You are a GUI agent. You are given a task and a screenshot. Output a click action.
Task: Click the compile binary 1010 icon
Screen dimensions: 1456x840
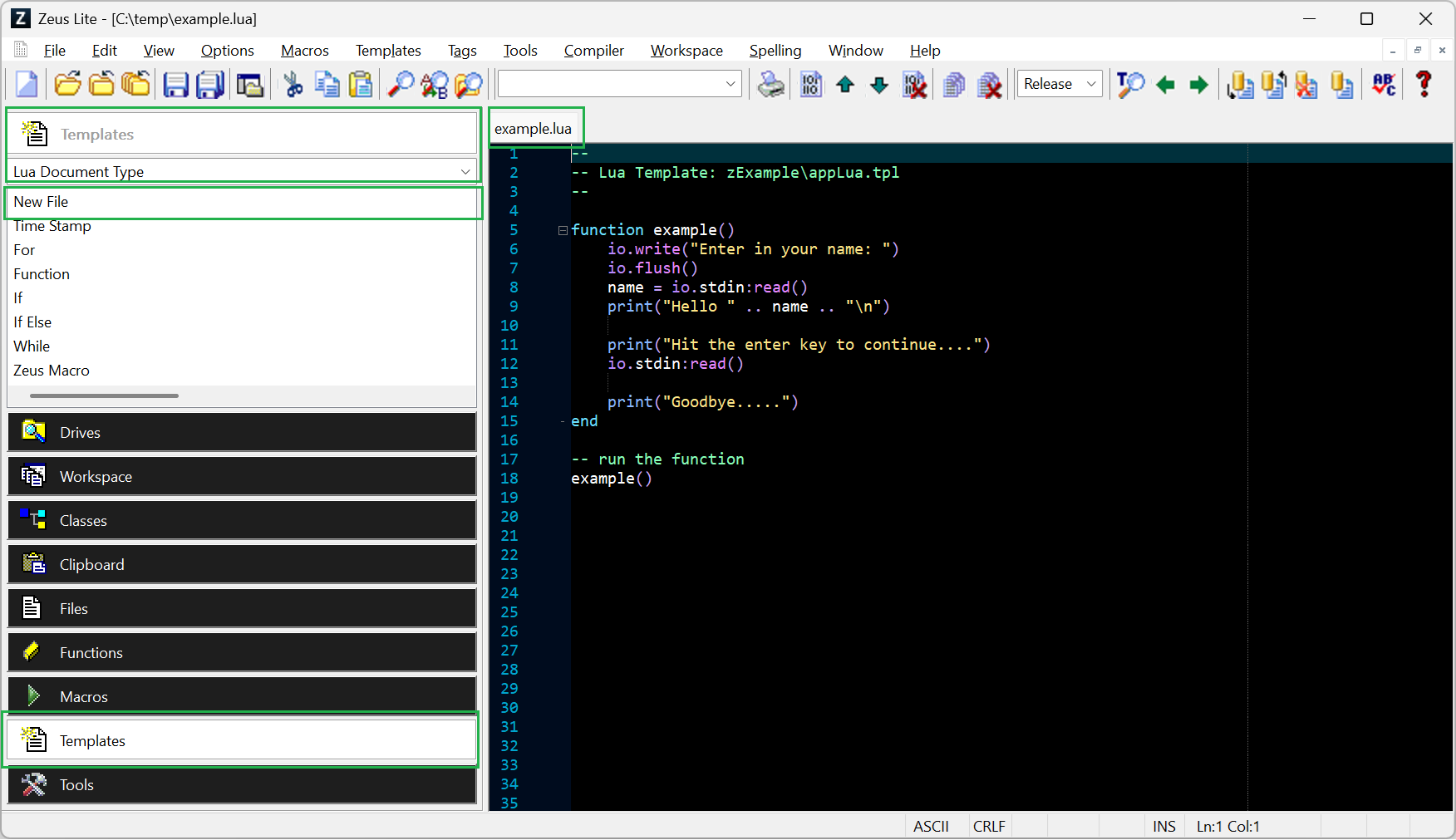point(811,84)
